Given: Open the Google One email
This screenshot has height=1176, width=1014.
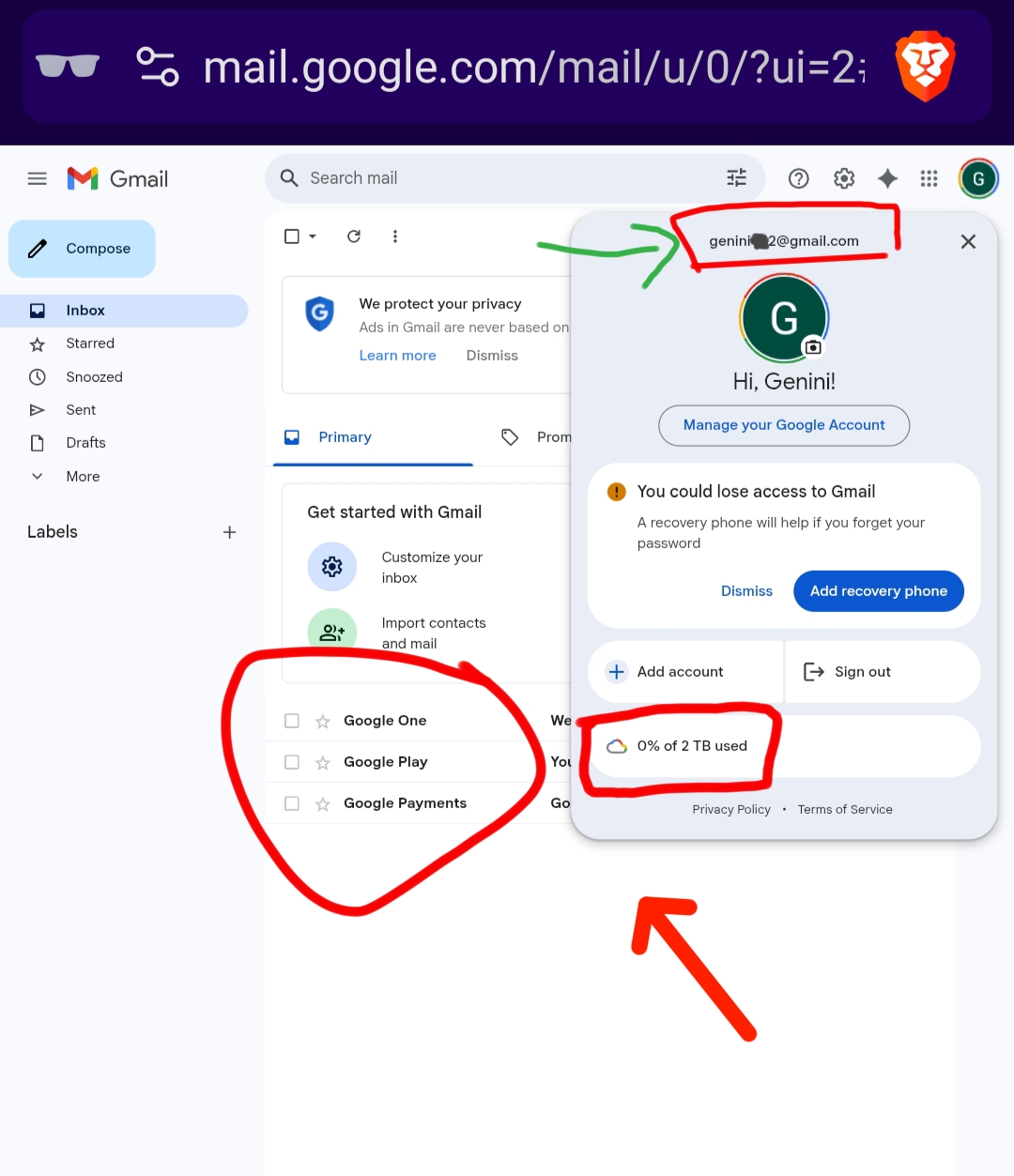Looking at the screenshot, I should [418, 721].
